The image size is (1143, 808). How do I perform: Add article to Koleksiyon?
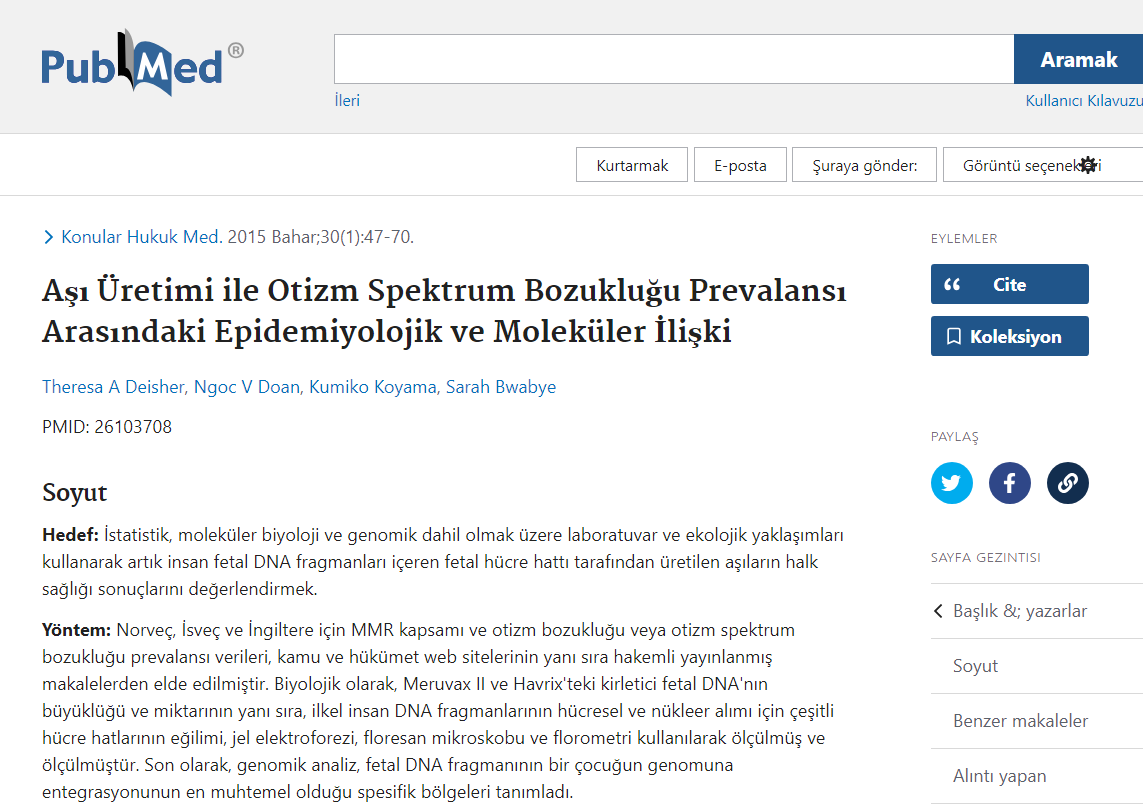tap(1009, 336)
